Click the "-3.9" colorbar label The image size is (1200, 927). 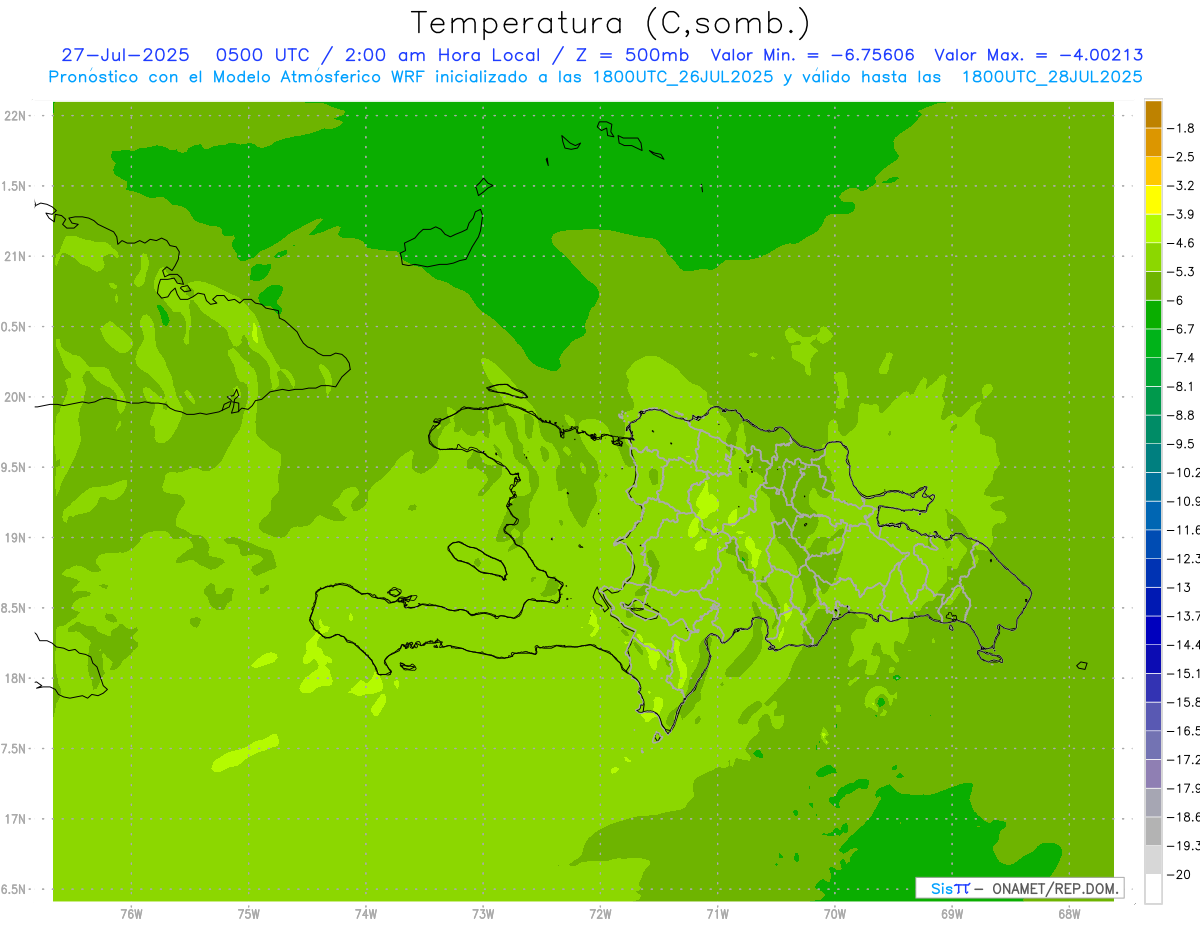1181,214
